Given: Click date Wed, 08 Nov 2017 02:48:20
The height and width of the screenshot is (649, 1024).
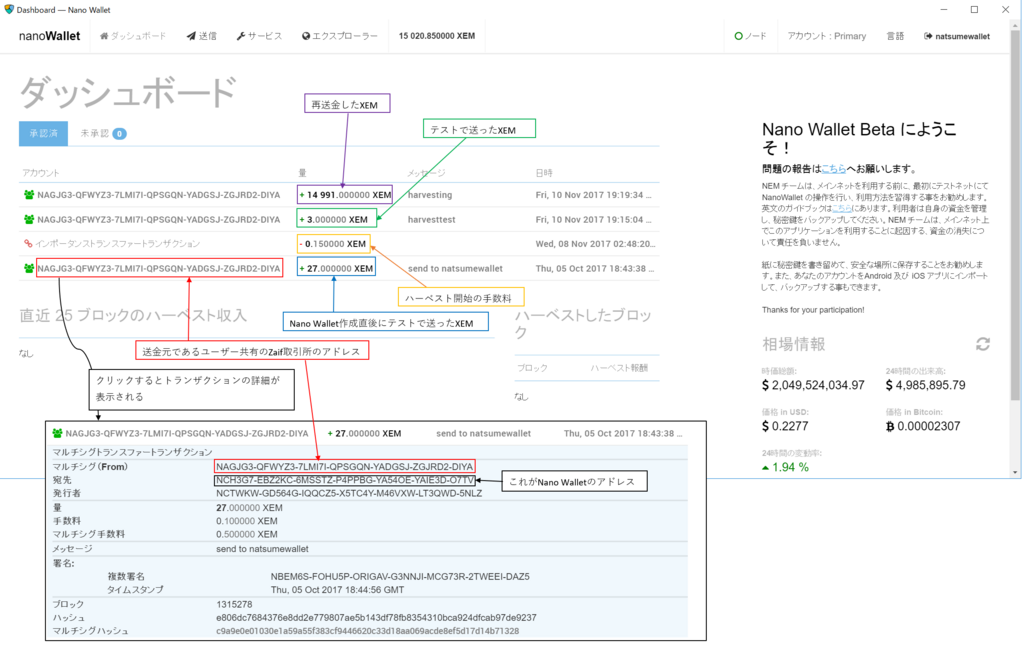Looking at the screenshot, I should [595, 244].
